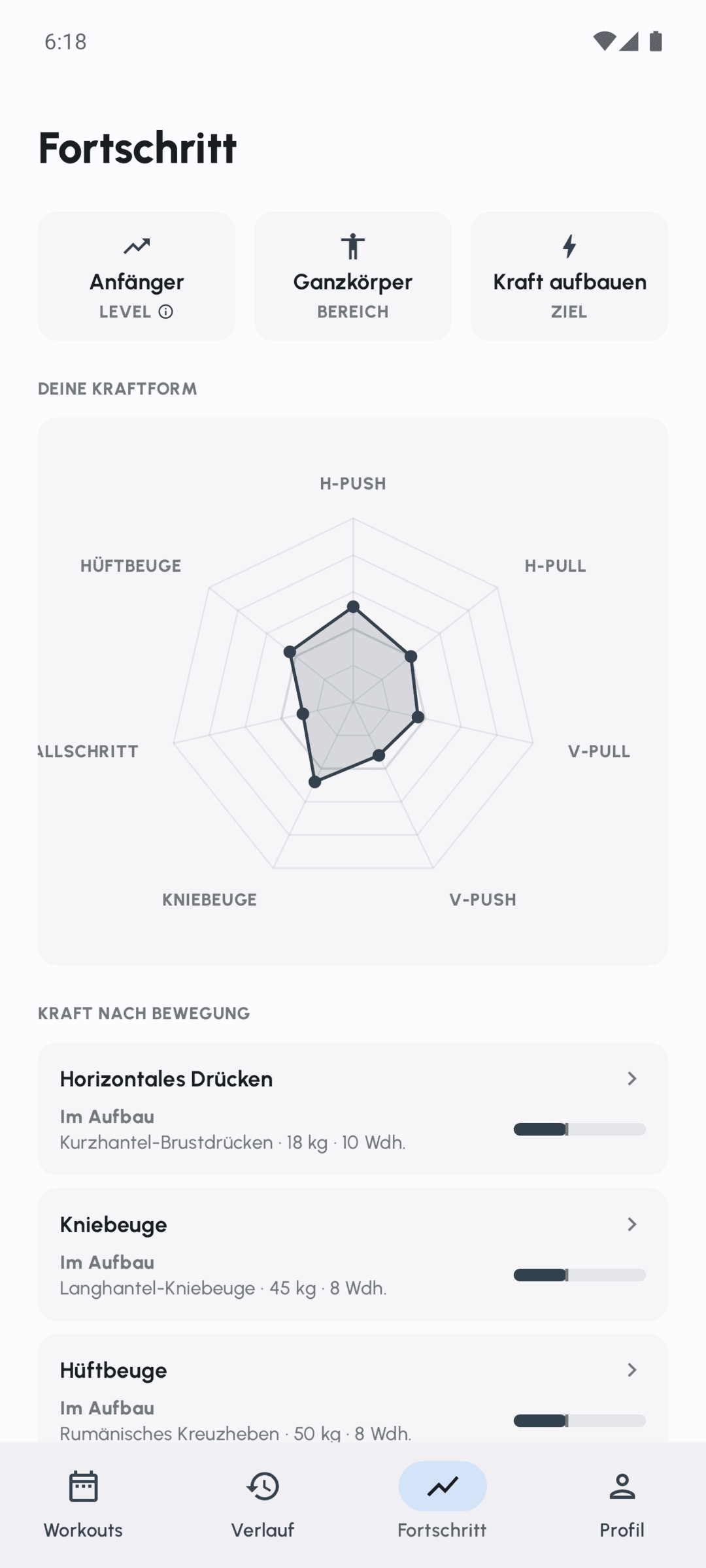This screenshot has width=706, height=1568.
Task: Open the Kraft aufbauen Ziel card
Action: [x=569, y=276]
